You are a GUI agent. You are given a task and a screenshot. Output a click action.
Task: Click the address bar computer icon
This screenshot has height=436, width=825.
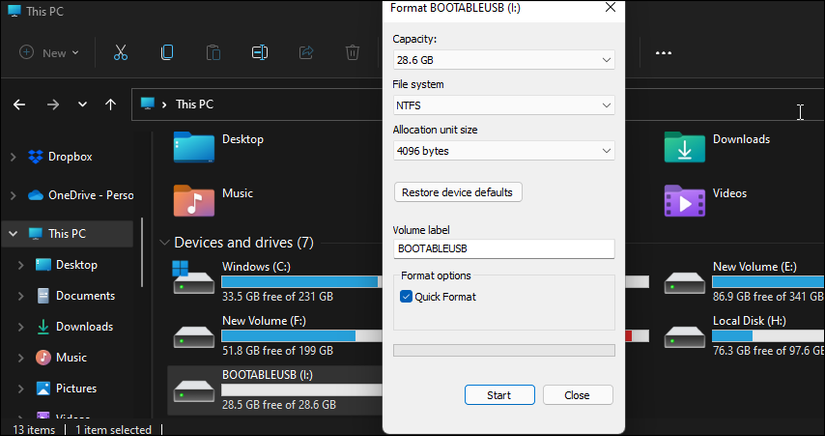[147, 104]
